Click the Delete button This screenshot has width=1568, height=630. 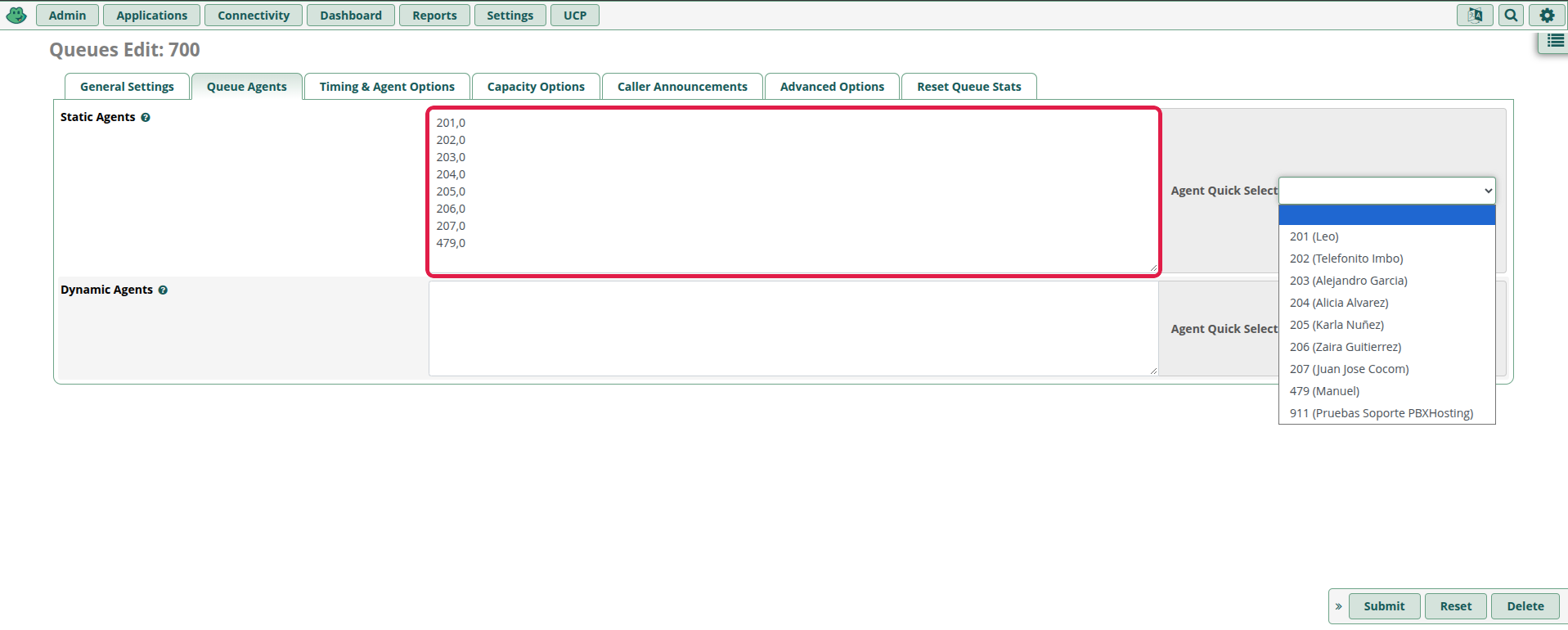[1525, 606]
